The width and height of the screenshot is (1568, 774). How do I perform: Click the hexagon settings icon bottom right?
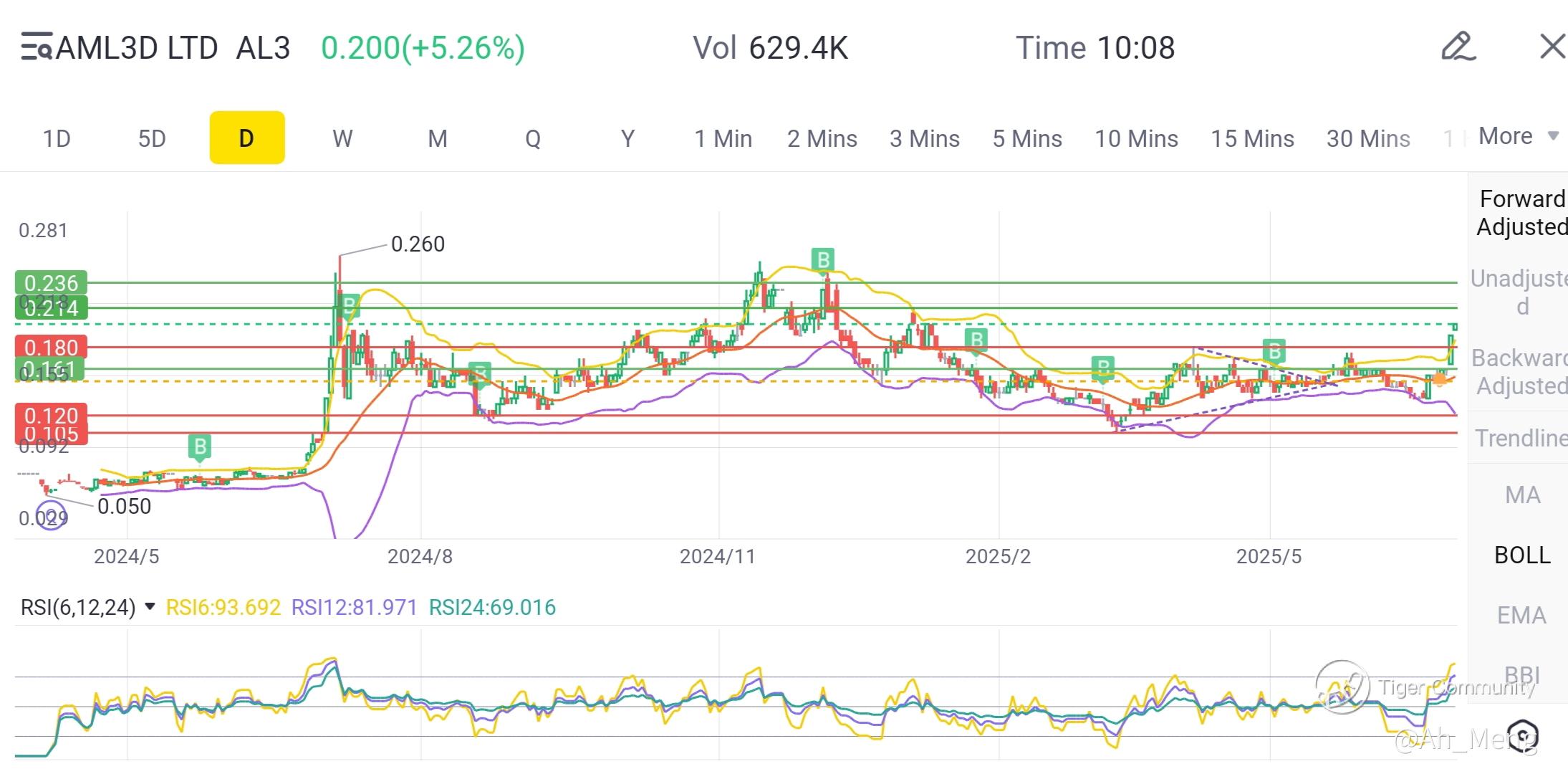(1522, 736)
